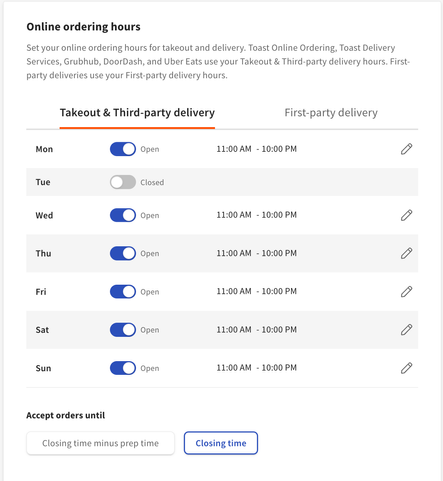The height and width of the screenshot is (481, 443).
Task: Edit Thursday hours with pencil icon
Action: 406,253
